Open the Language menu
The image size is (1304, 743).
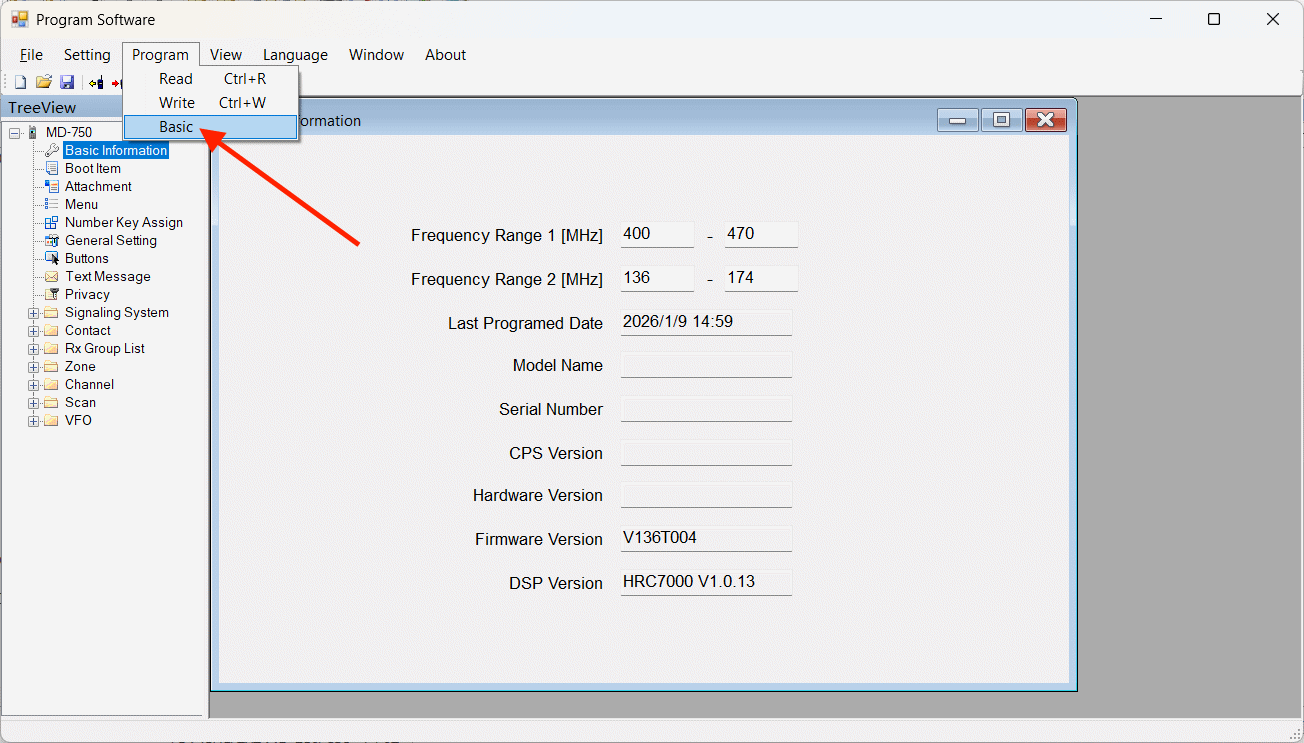coord(295,55)
